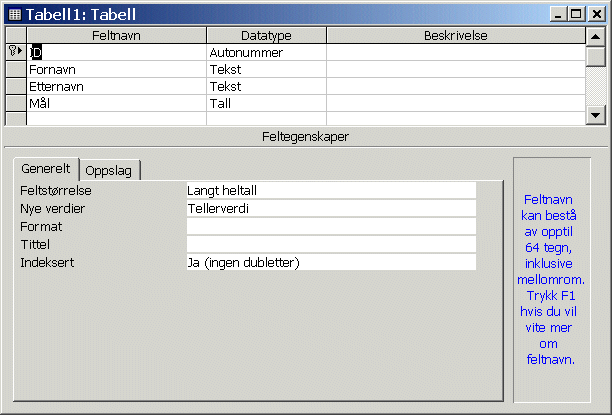Image resolution: width=612 pixels, height=415 pixels.
Task: Open the Generelt tab
Action: click(x=46, y=169)
